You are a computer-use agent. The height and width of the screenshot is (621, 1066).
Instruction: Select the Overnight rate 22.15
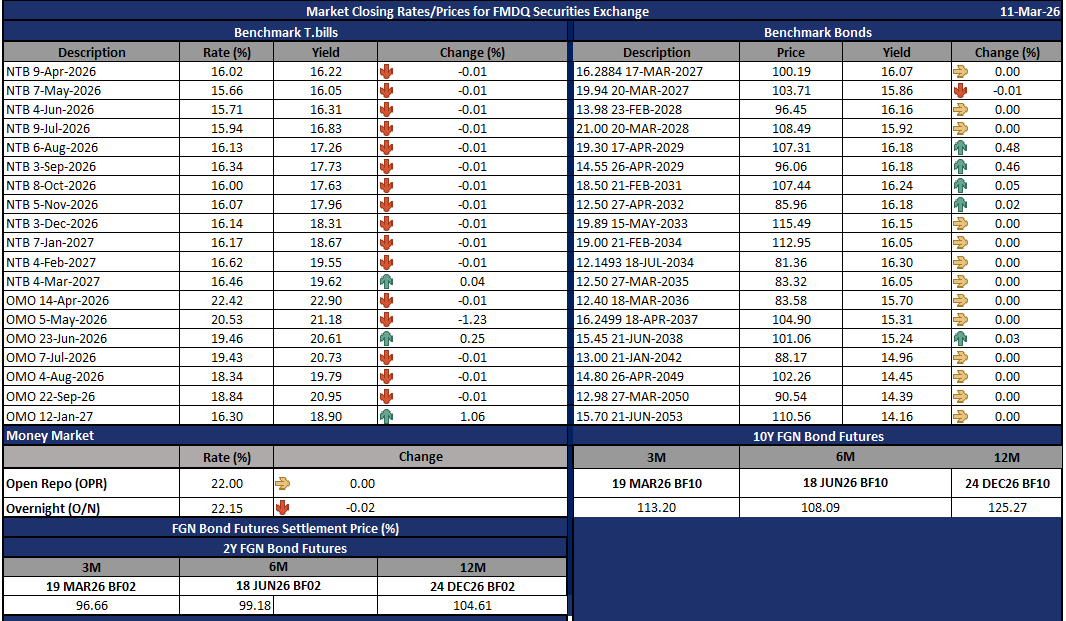[x=226, y=508]
